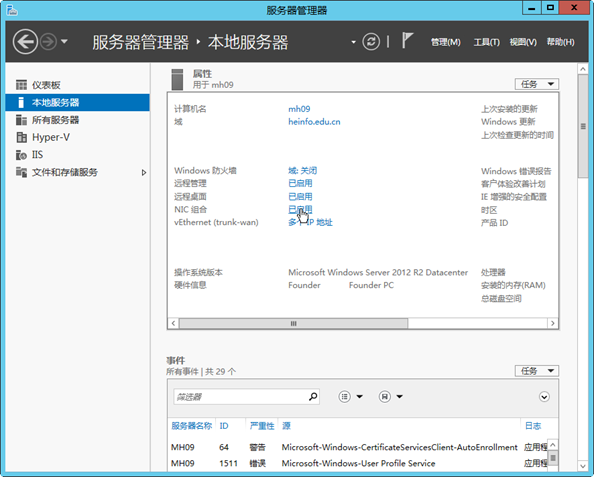
Task: Open 文件和存储服务 in the sidebar
Action: coord(78,172)
